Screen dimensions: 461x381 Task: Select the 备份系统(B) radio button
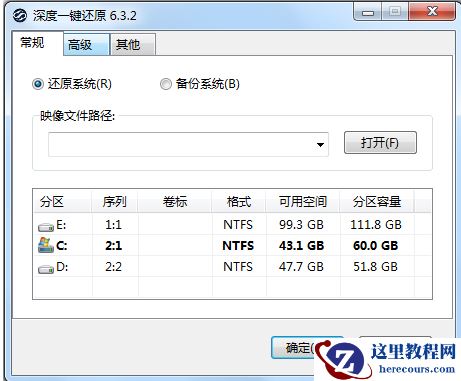[166, 84]
